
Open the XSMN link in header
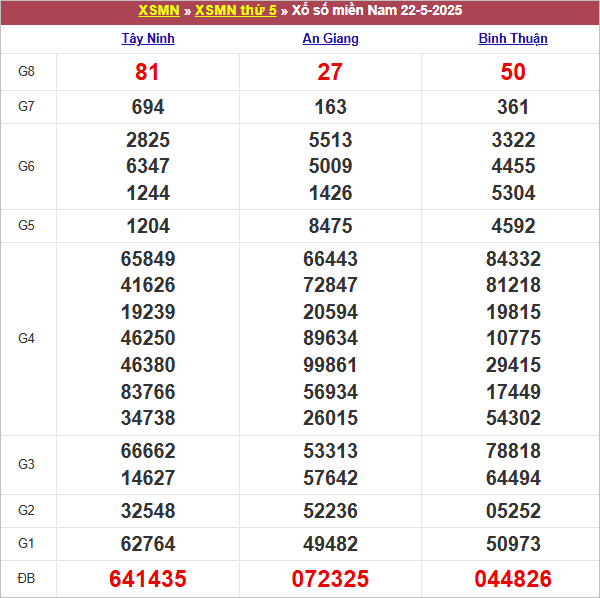coord(159,10)
